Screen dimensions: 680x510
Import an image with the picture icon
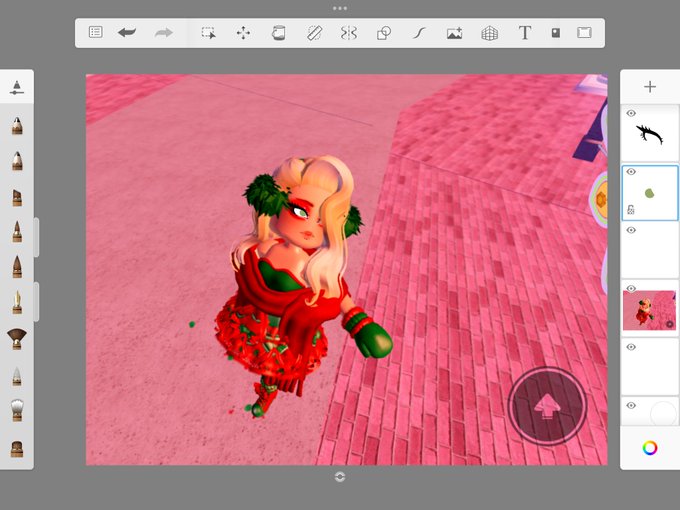(454, 33)
